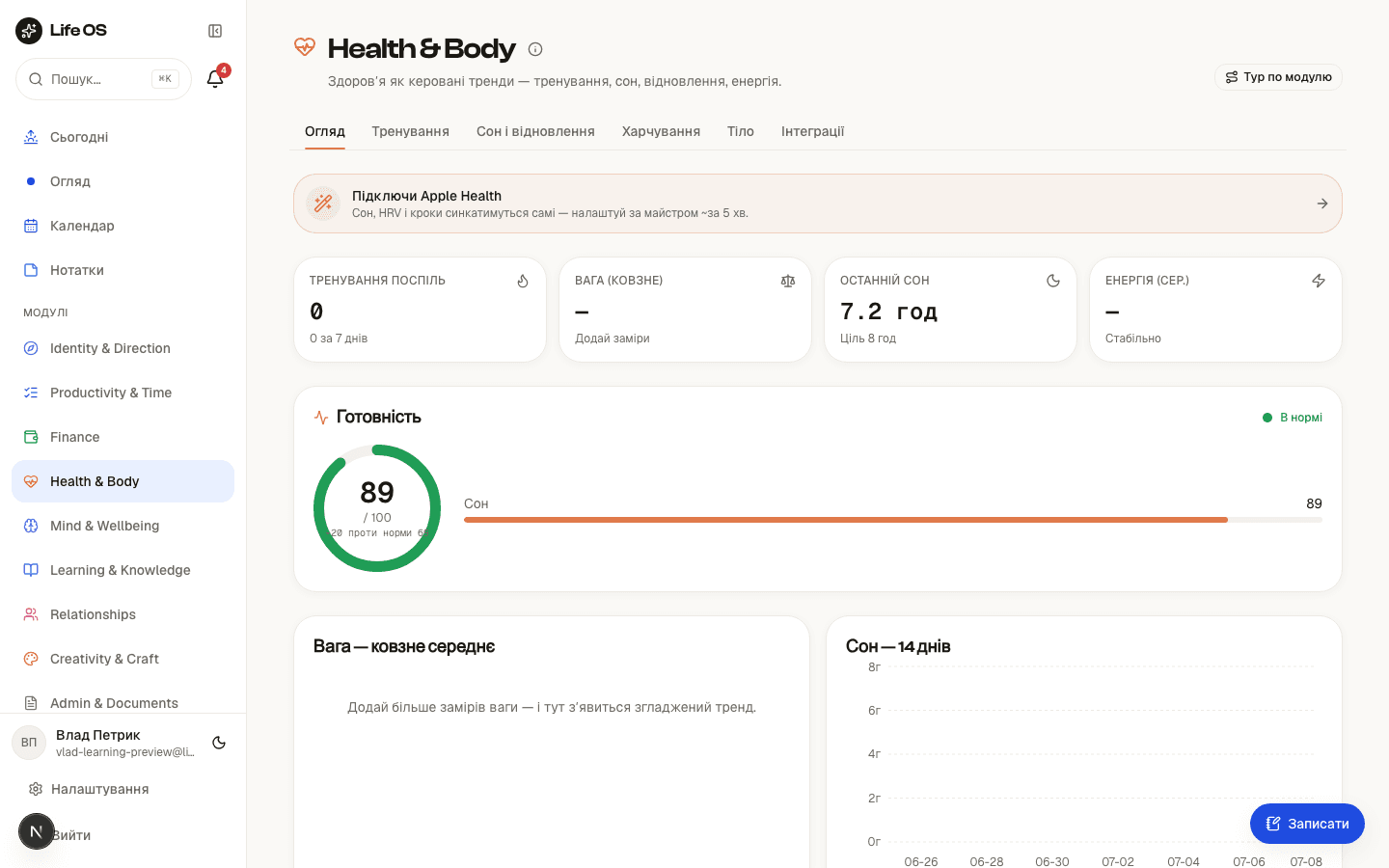Image resolution: width=1389 pixels, height=868 pixels.
Task: Switch to the Тренування tab
Action: tap(411, 131)
